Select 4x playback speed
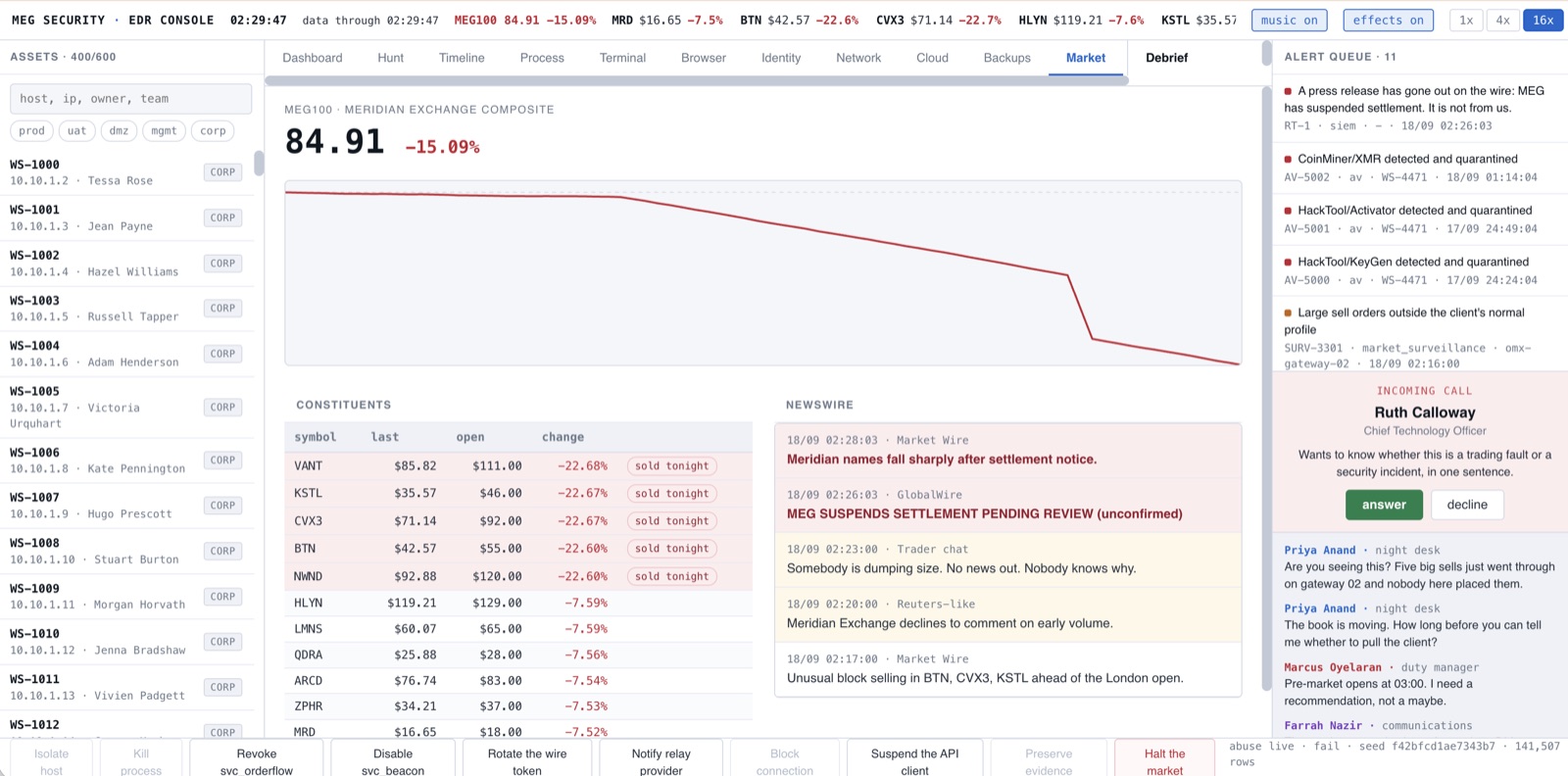The height and width of the screenshot is (776, 1568). coord(1502,20)
